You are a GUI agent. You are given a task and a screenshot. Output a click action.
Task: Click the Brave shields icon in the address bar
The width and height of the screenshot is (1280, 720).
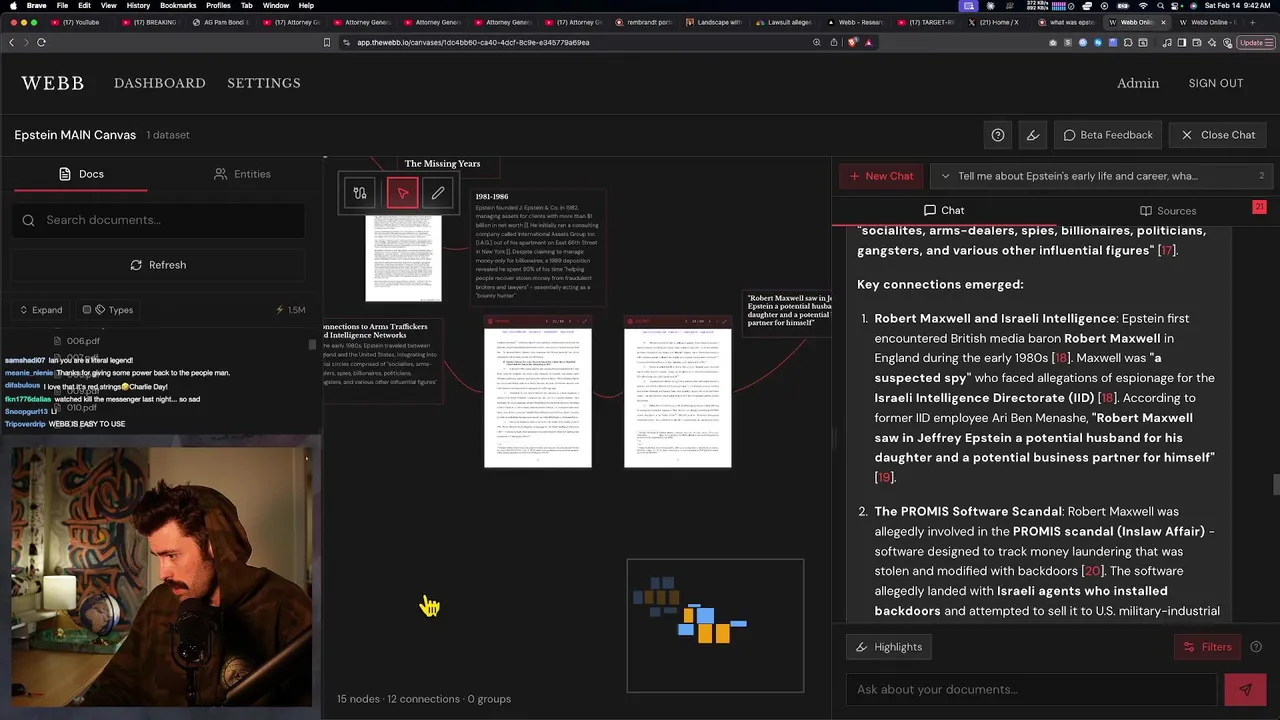click(852, 42)
